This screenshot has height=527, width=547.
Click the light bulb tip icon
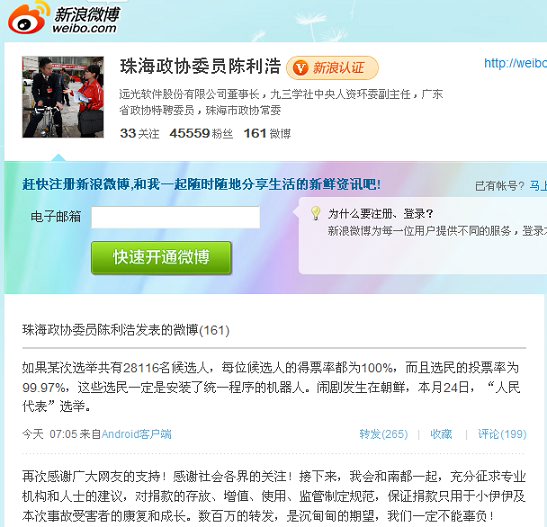click(x=315, y=213)
